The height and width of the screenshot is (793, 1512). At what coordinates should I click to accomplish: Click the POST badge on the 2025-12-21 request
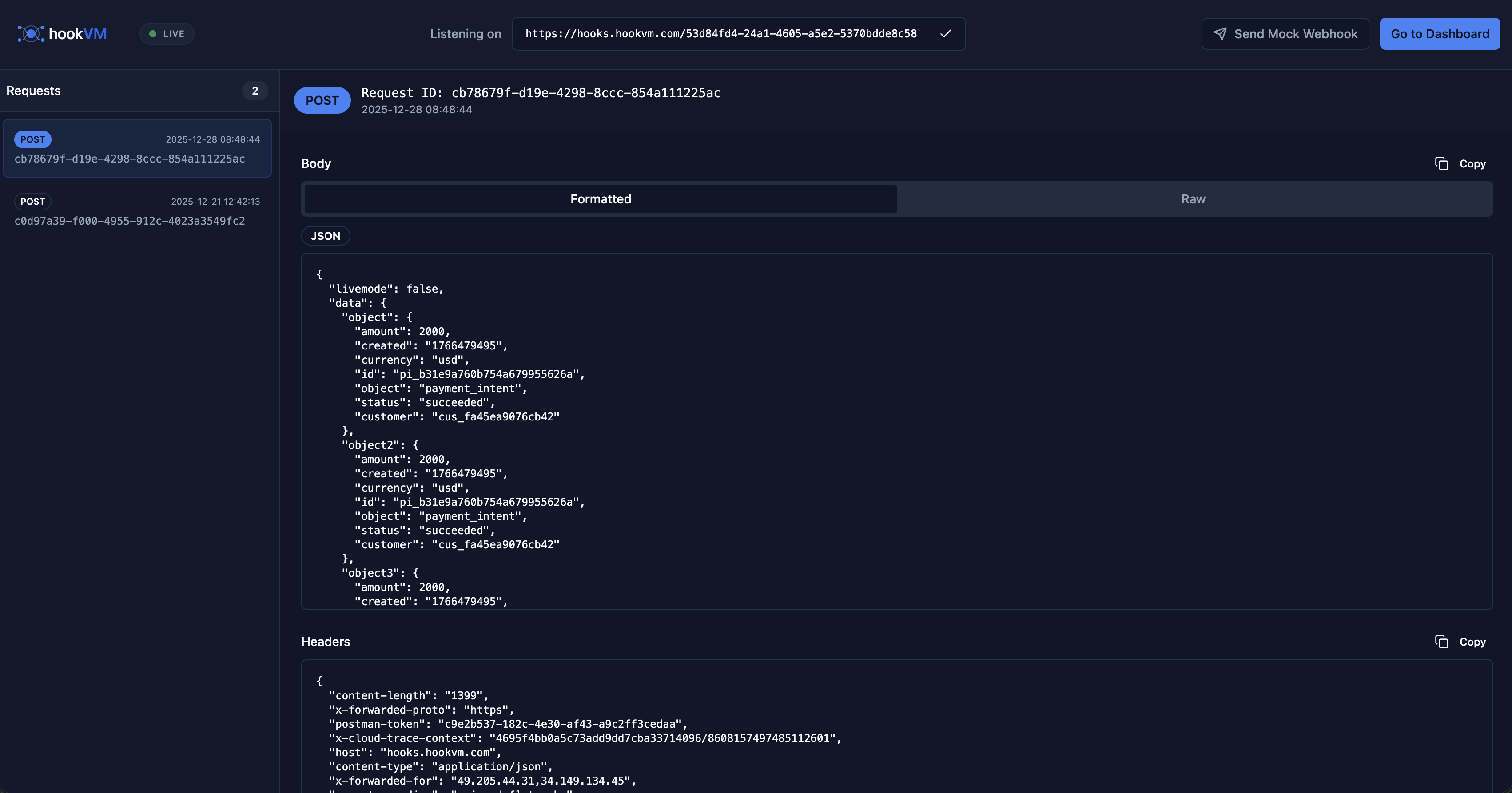pos(32,201)
